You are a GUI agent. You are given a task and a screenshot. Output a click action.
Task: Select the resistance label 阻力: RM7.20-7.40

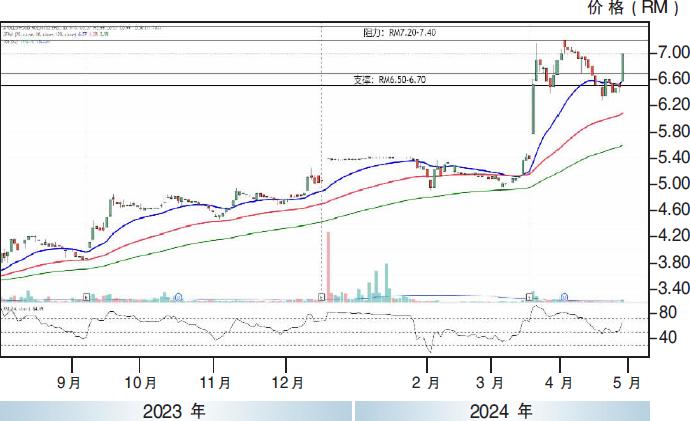[x=400, y=33]
